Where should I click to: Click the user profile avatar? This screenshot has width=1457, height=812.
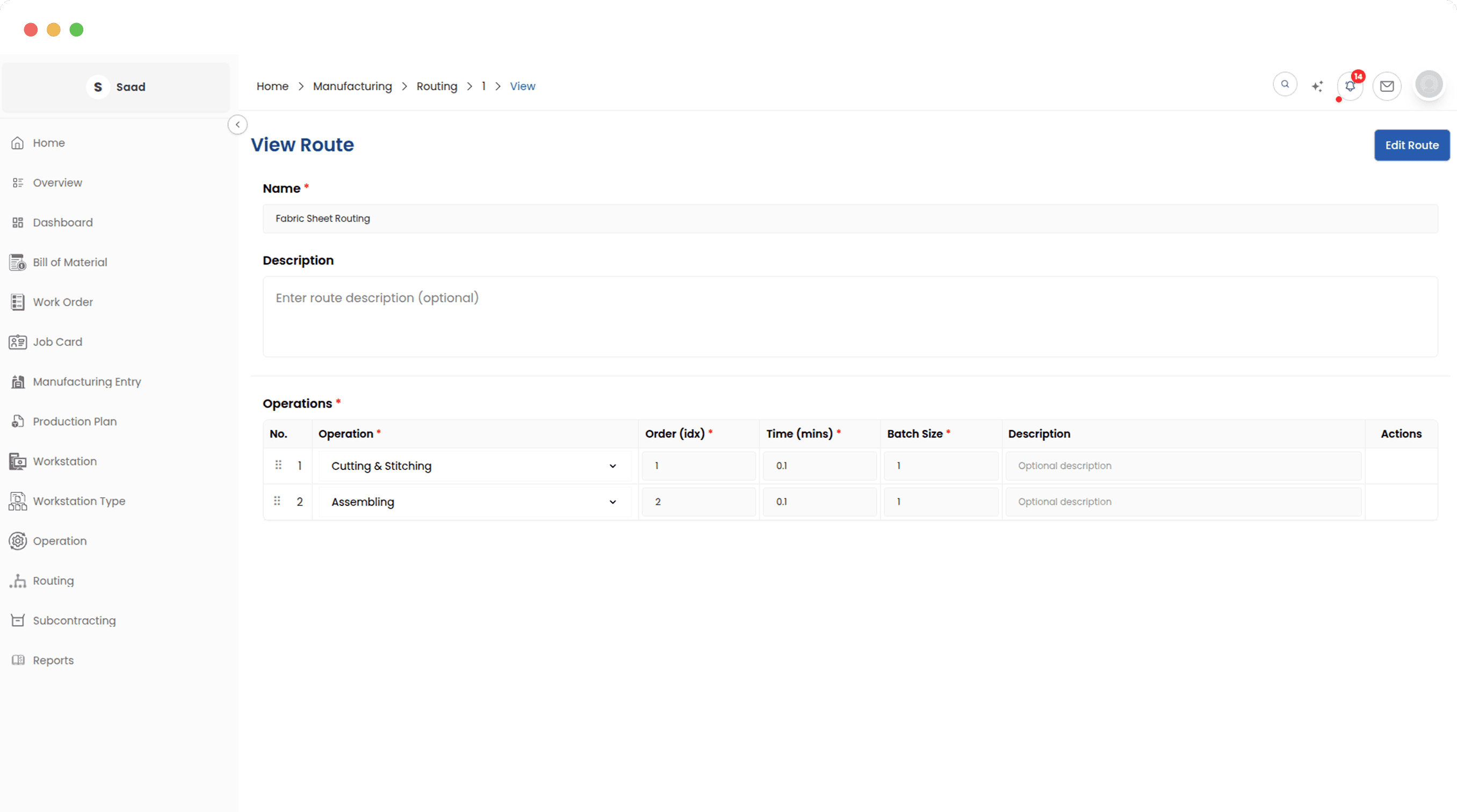(1429, 85)
